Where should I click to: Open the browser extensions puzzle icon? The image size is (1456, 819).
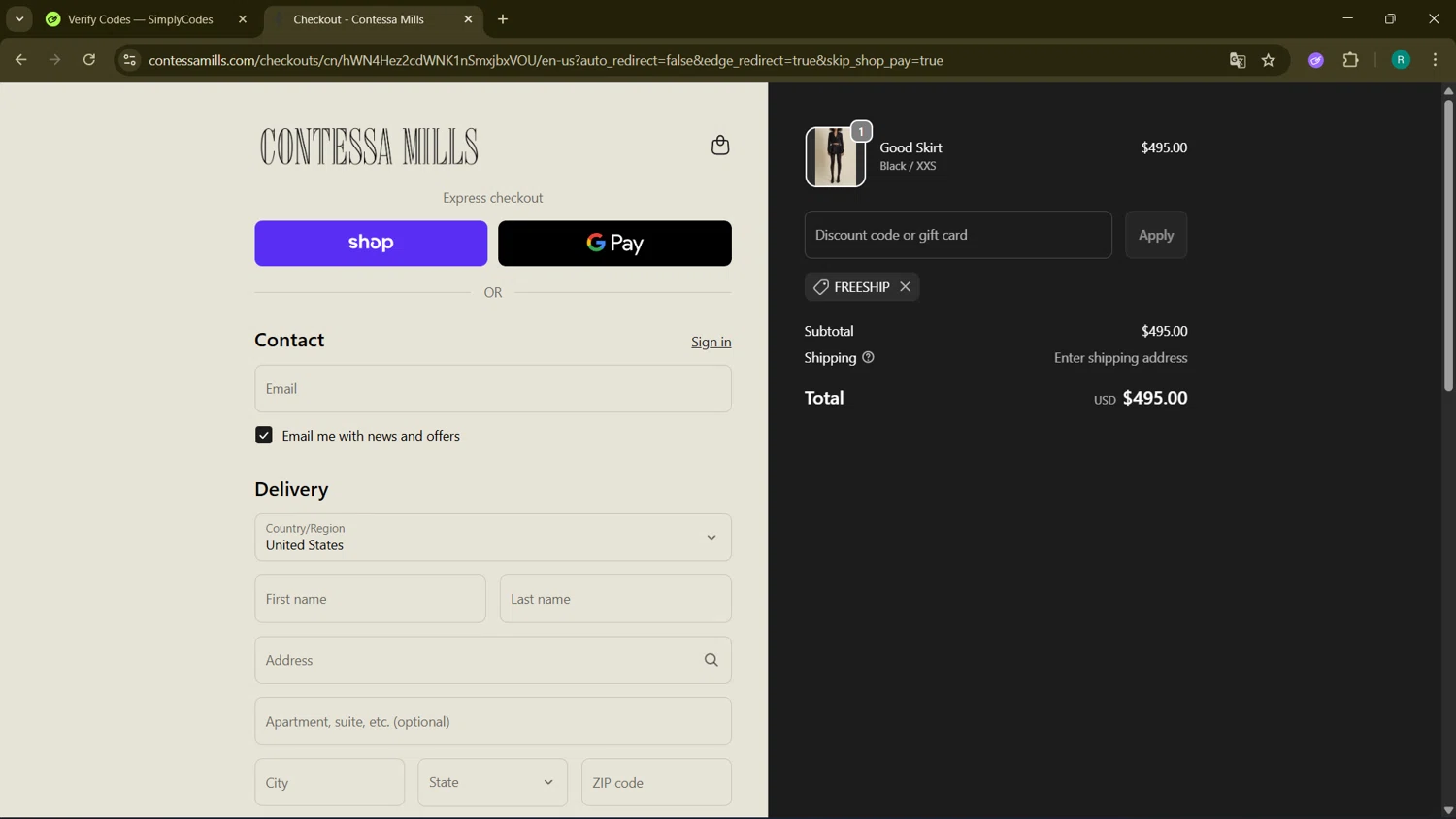[x=1351, y=60]
